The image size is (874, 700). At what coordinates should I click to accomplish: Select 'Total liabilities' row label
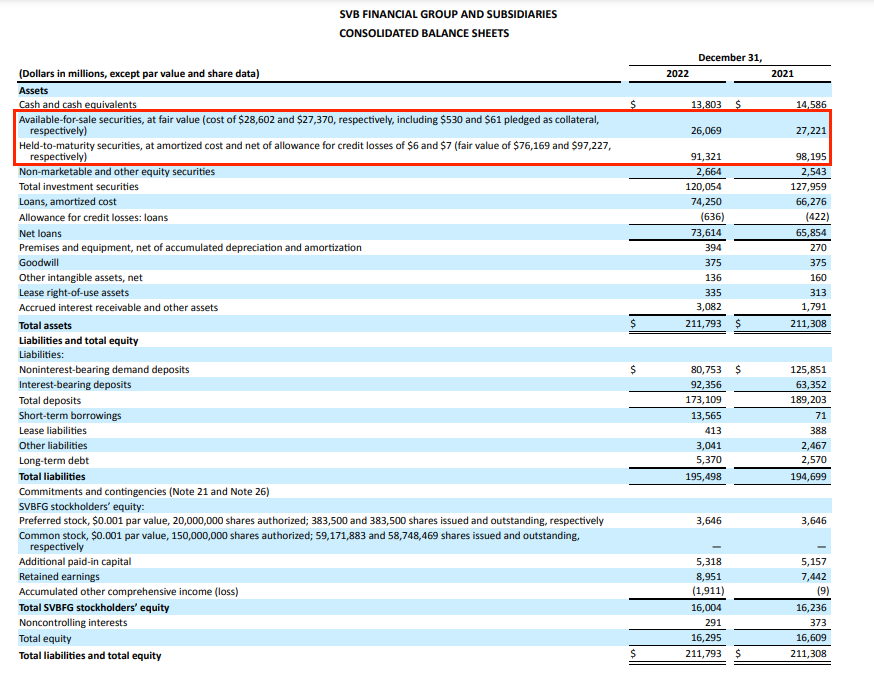pyautogui.click(x=52, y=477)
